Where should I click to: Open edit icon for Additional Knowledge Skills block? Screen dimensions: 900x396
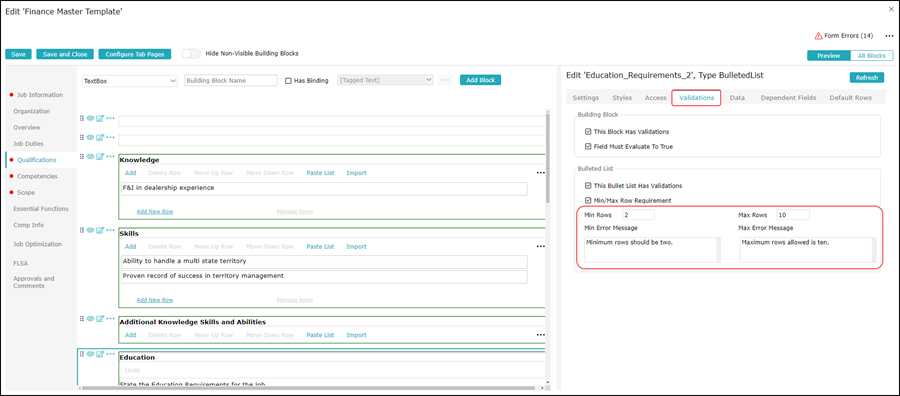(100, 318)
